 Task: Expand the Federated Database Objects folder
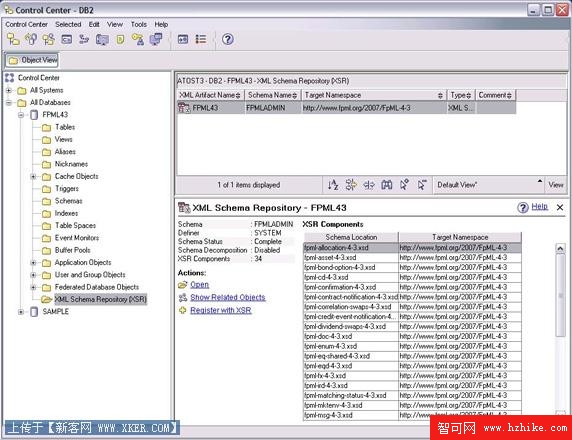pos(33,287)
